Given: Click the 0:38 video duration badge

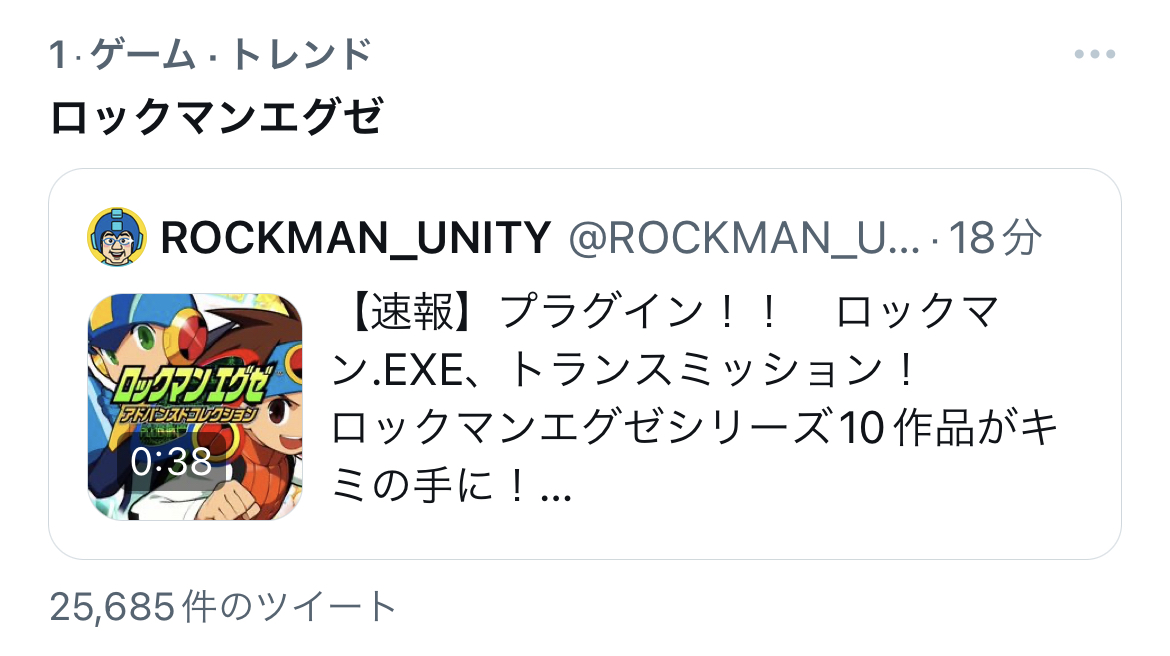Looking at the screenshot, I should (x=171, y=462).
